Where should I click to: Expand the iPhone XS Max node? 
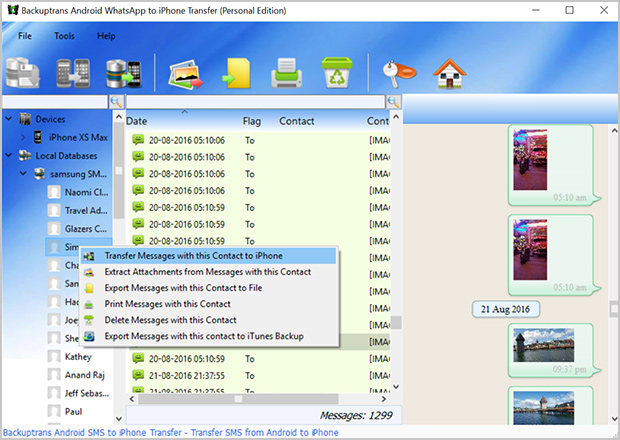tap(23, 137)
